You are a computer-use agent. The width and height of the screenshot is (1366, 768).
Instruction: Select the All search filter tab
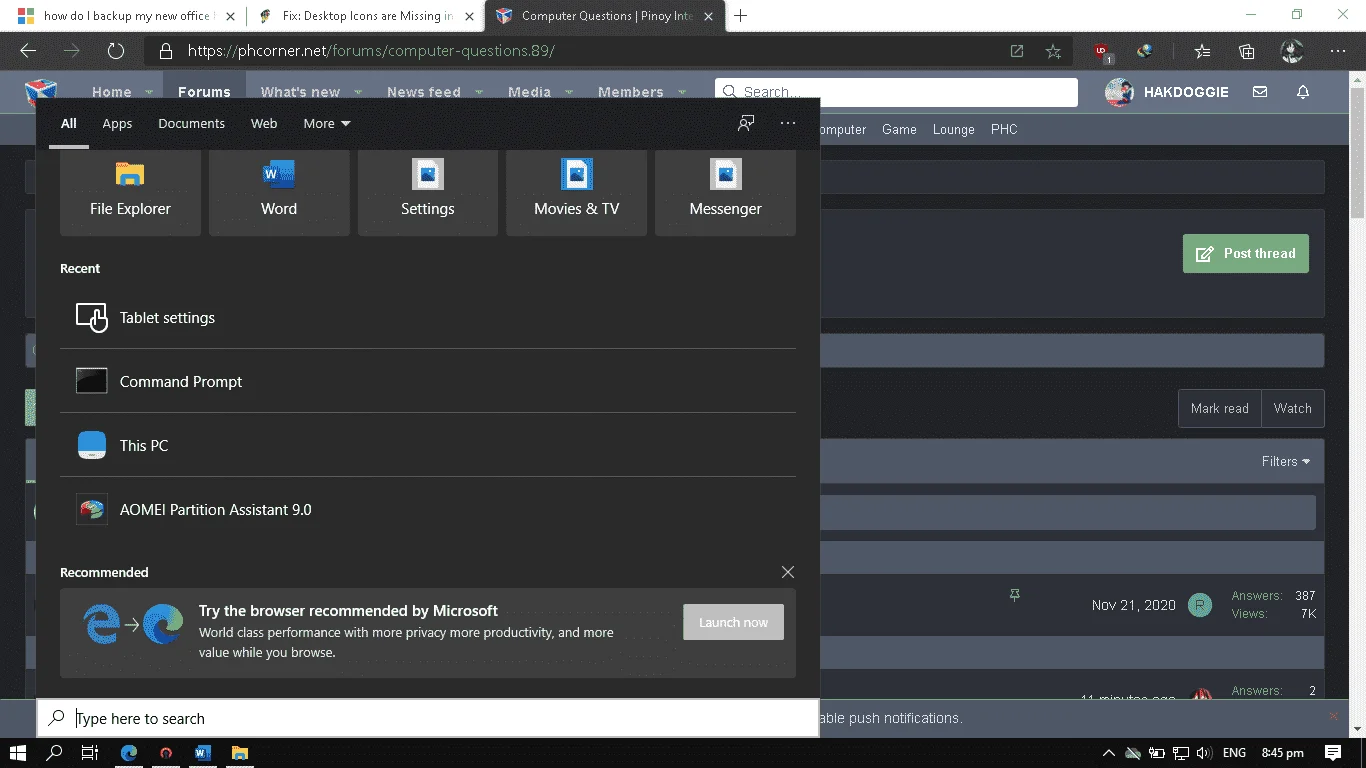point(68,124)
